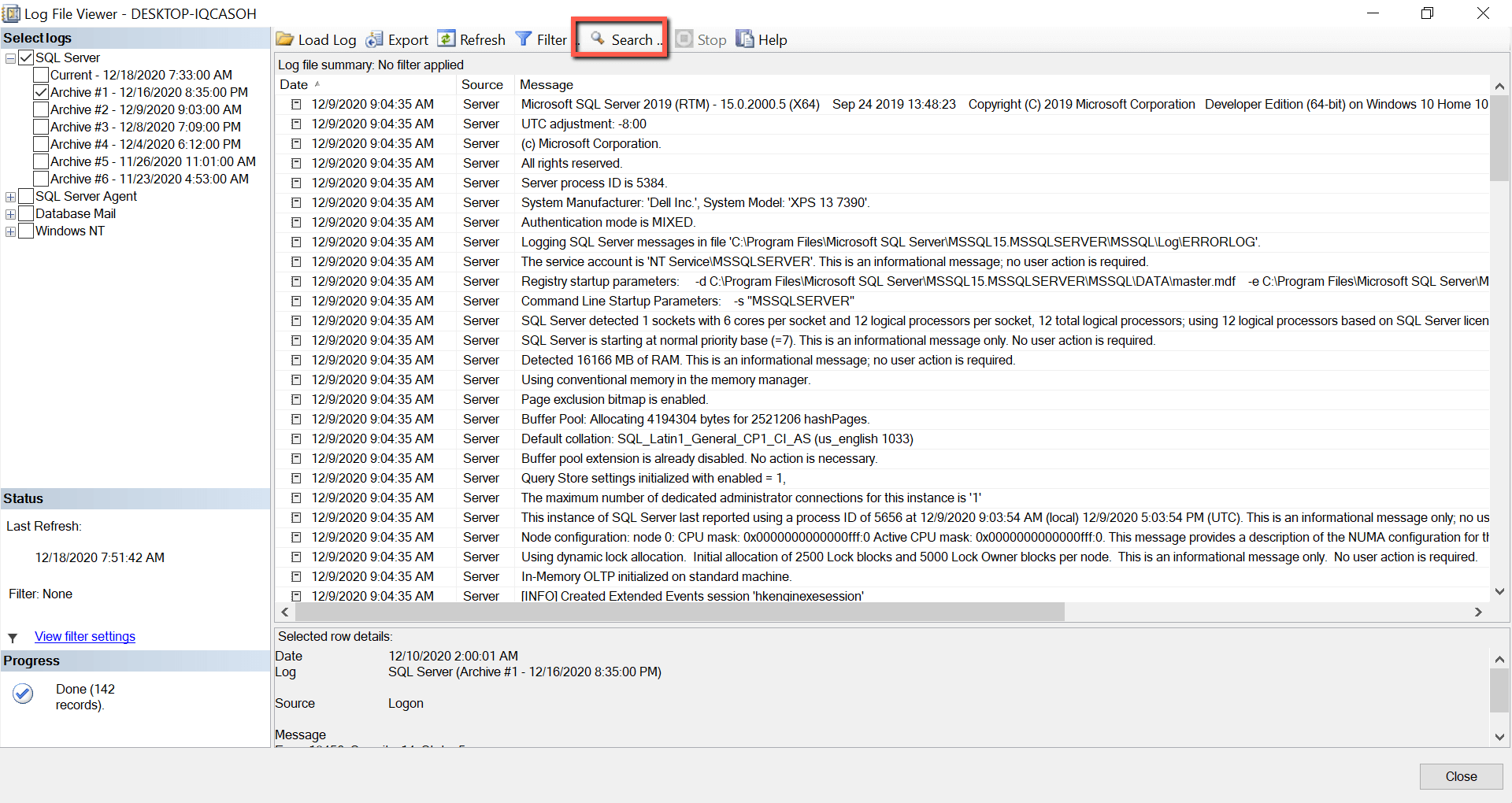This screenshot has height=803, width=1512.
Task: Collapse the SQL Server tree node
Action: (x=10, y=57)
